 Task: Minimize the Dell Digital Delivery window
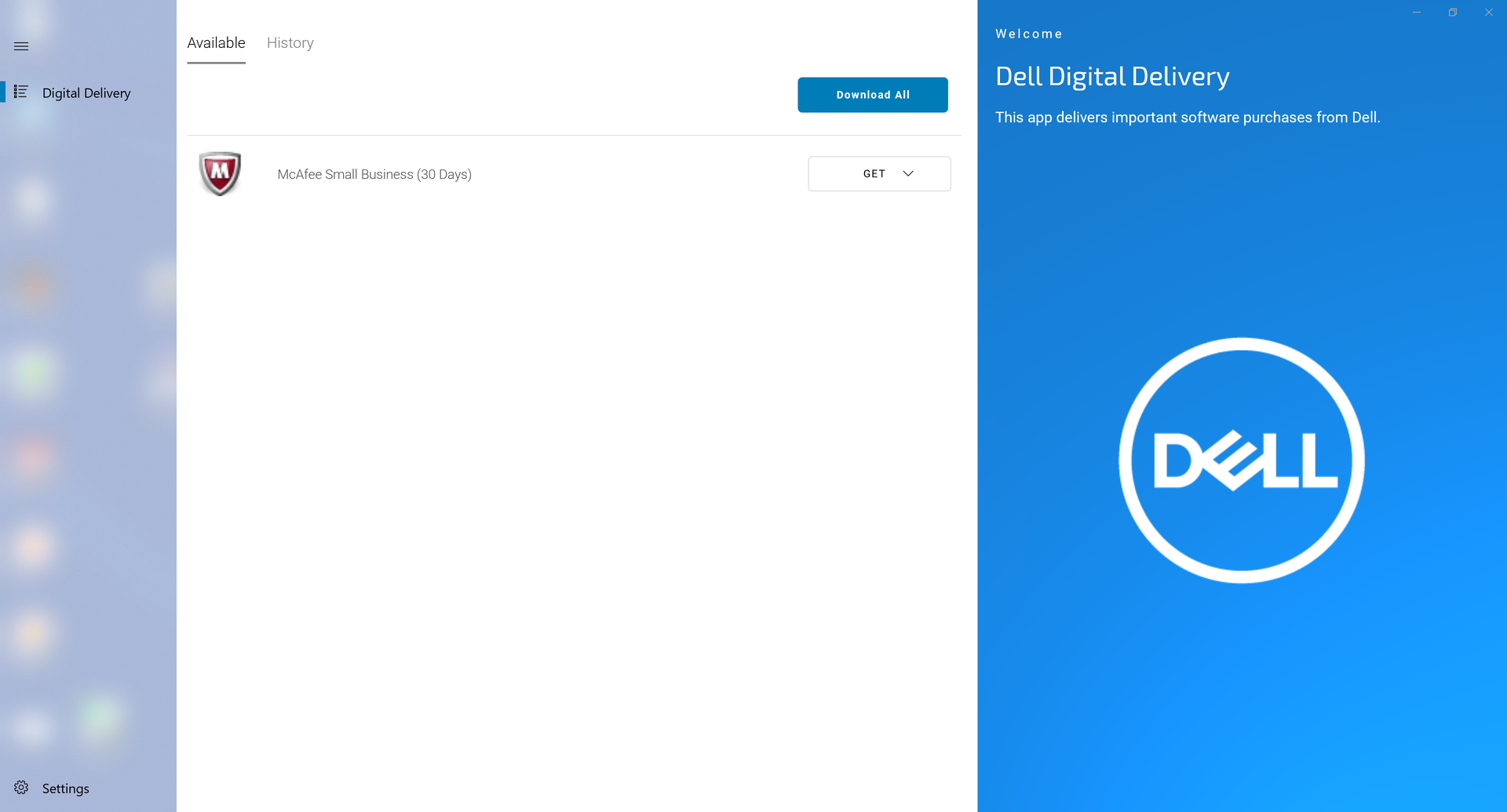click(1417, 13)
